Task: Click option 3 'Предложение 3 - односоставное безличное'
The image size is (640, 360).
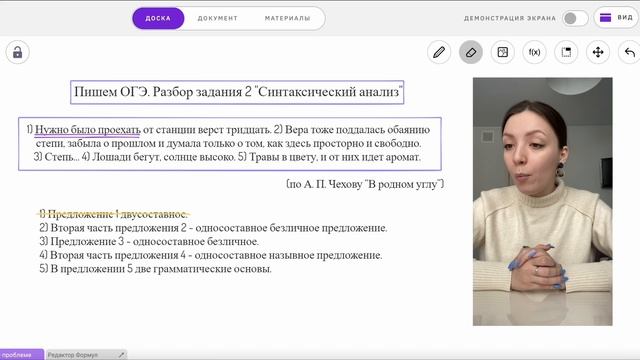Action: click(x=149, y=241)
